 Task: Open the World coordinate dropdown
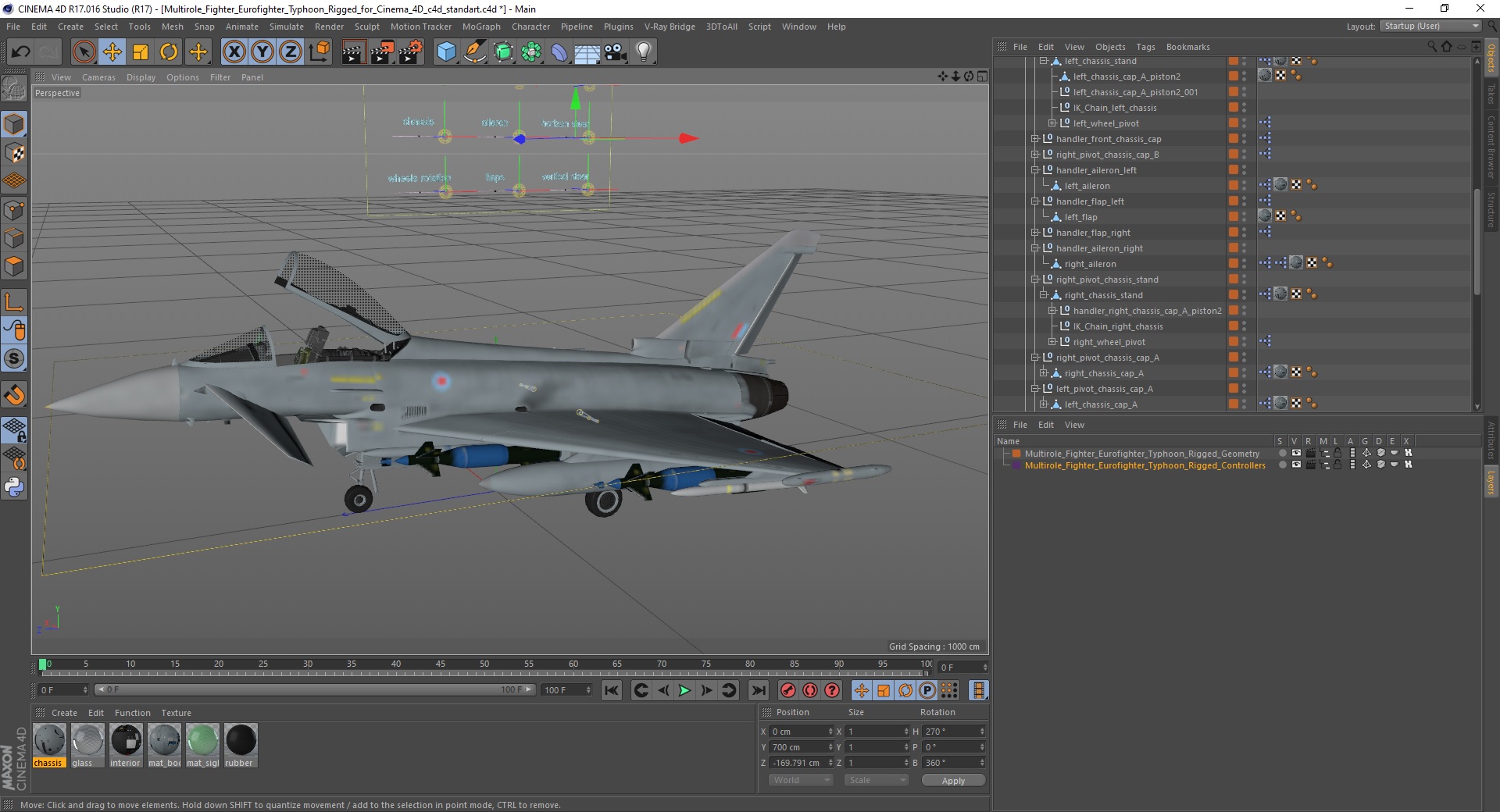point(801,780)
